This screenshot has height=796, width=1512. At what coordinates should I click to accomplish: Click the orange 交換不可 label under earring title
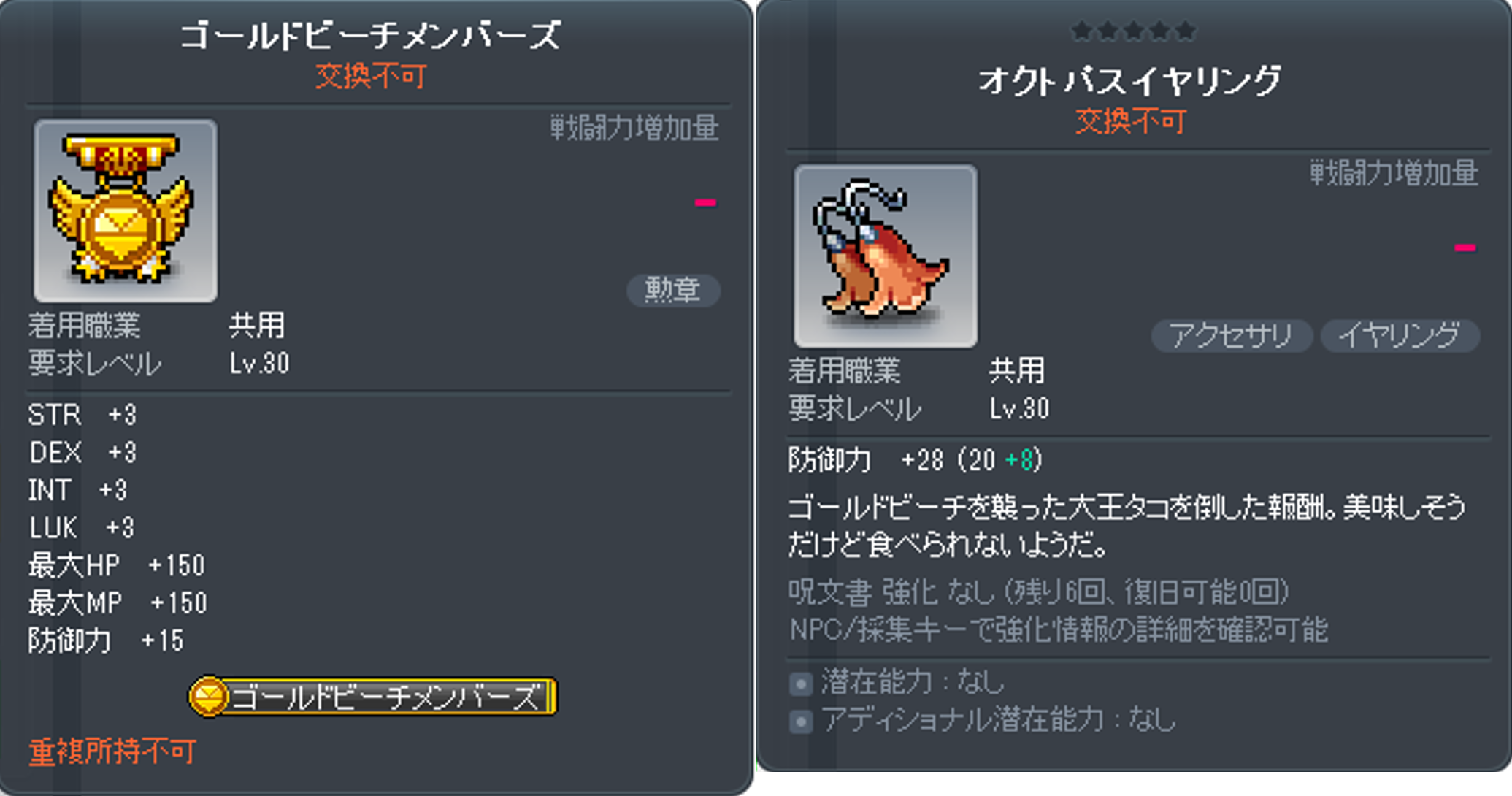click(x=1130, y=121)
